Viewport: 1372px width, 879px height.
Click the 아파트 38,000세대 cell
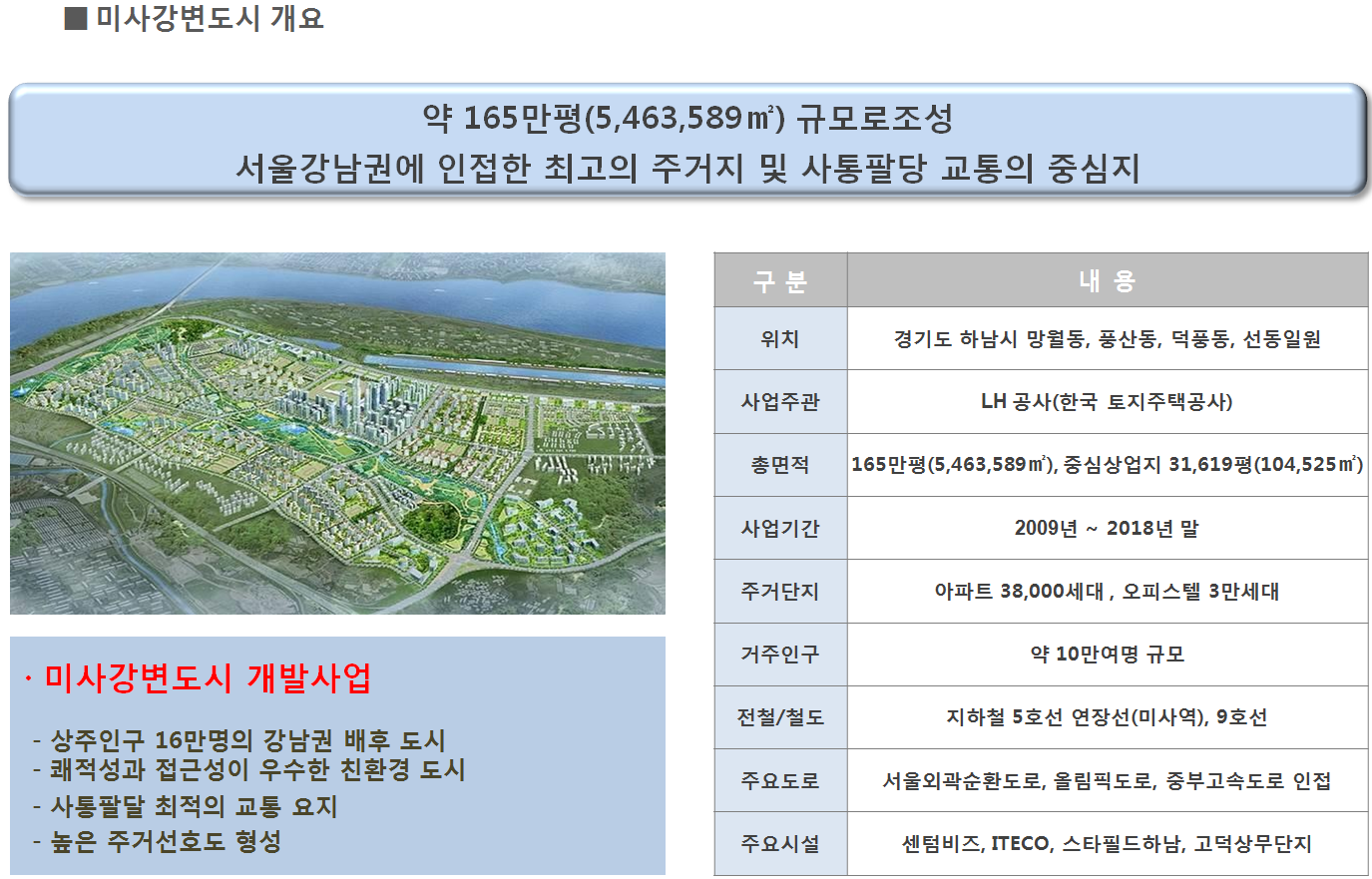(1108, 591)
